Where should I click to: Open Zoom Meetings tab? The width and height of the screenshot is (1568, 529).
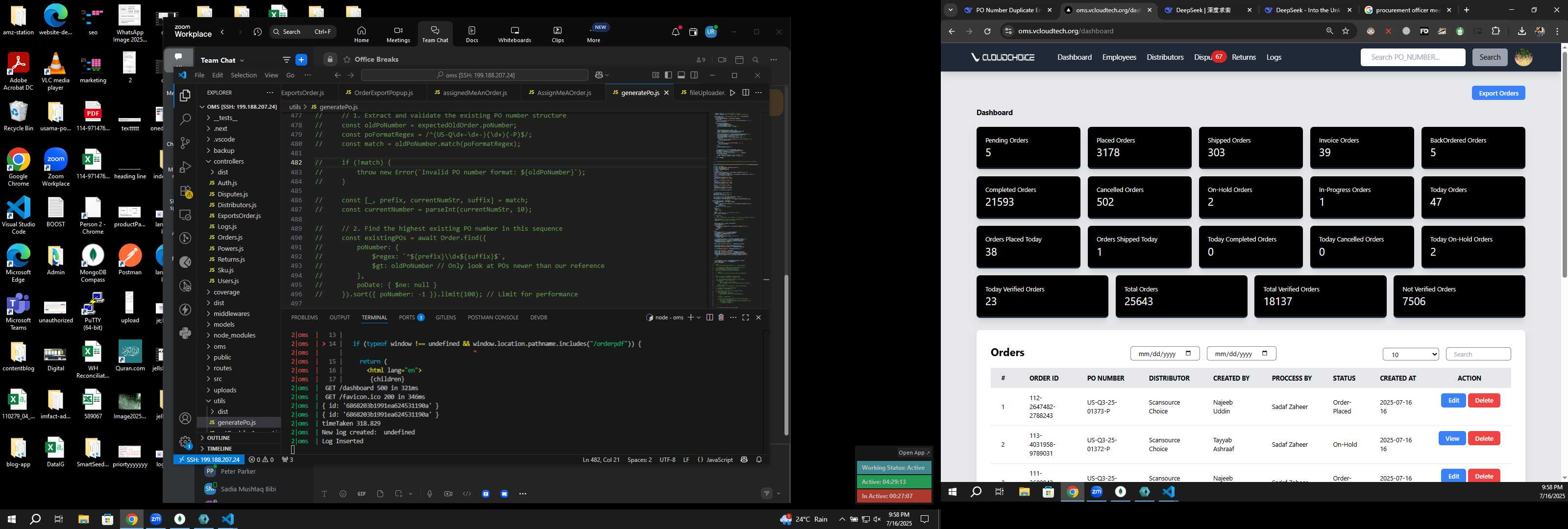[398, 34]
